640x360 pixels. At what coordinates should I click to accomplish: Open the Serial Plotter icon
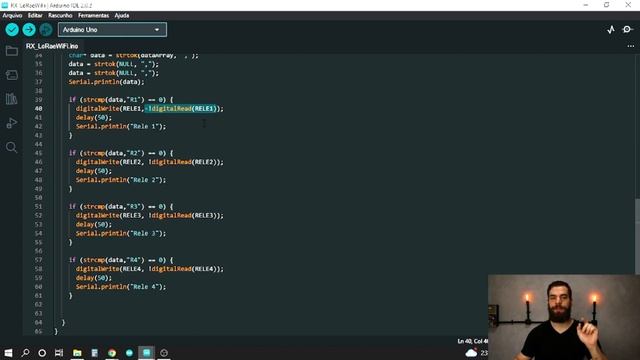[611, 29]
